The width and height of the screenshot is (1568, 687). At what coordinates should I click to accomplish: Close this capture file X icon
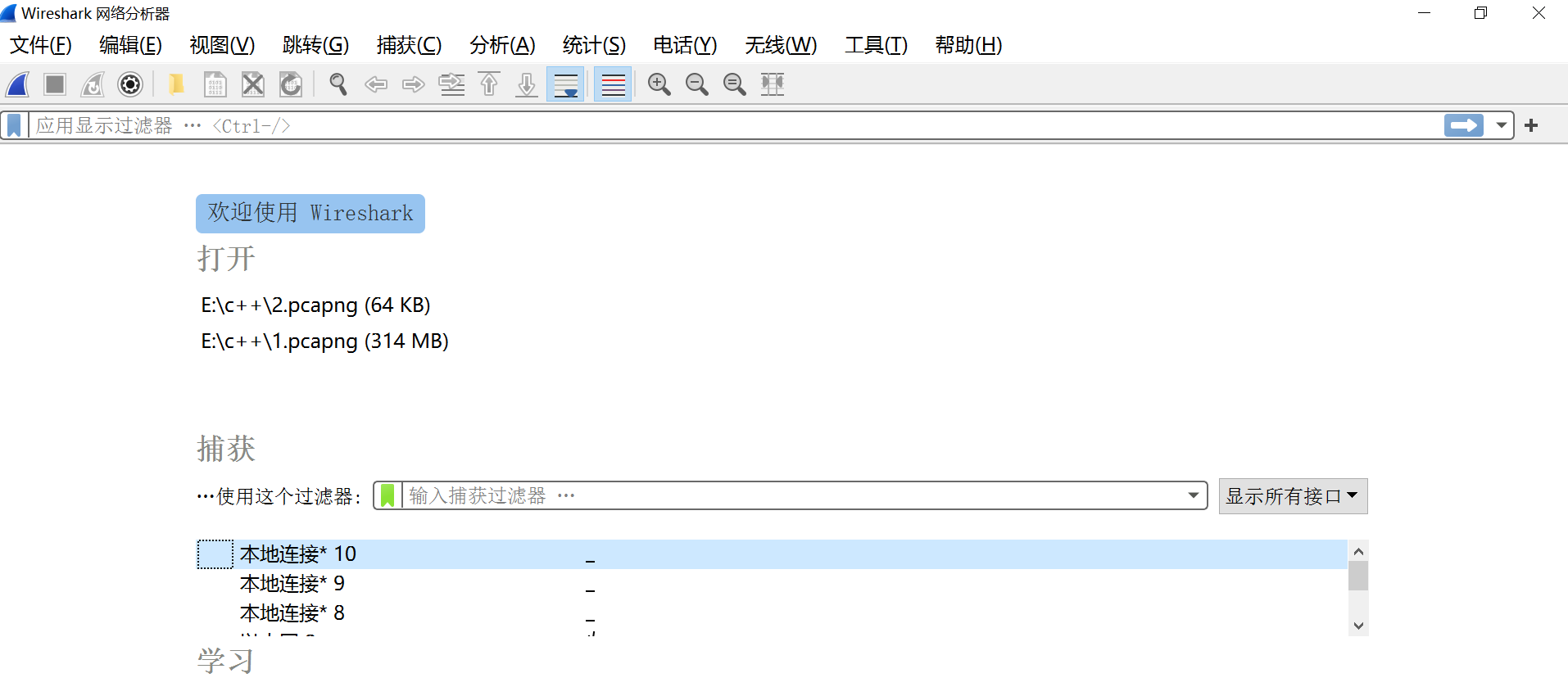[x=253, y=84]
